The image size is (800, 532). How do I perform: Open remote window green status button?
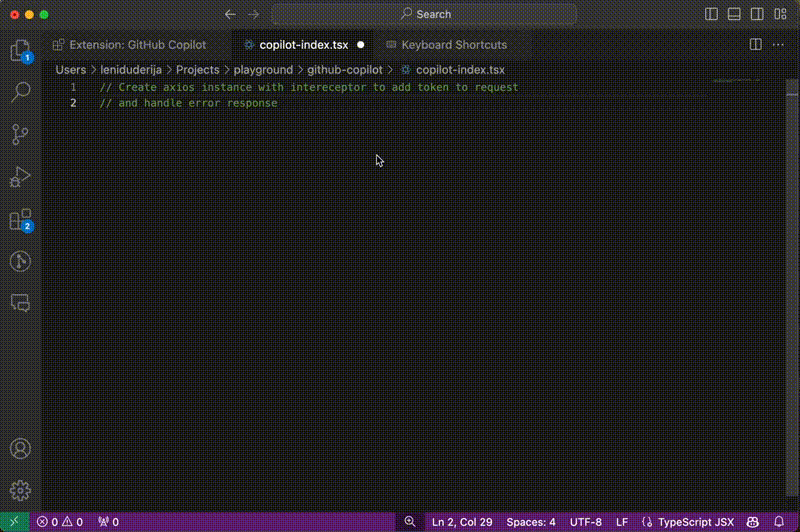click(x=14, y=522)
